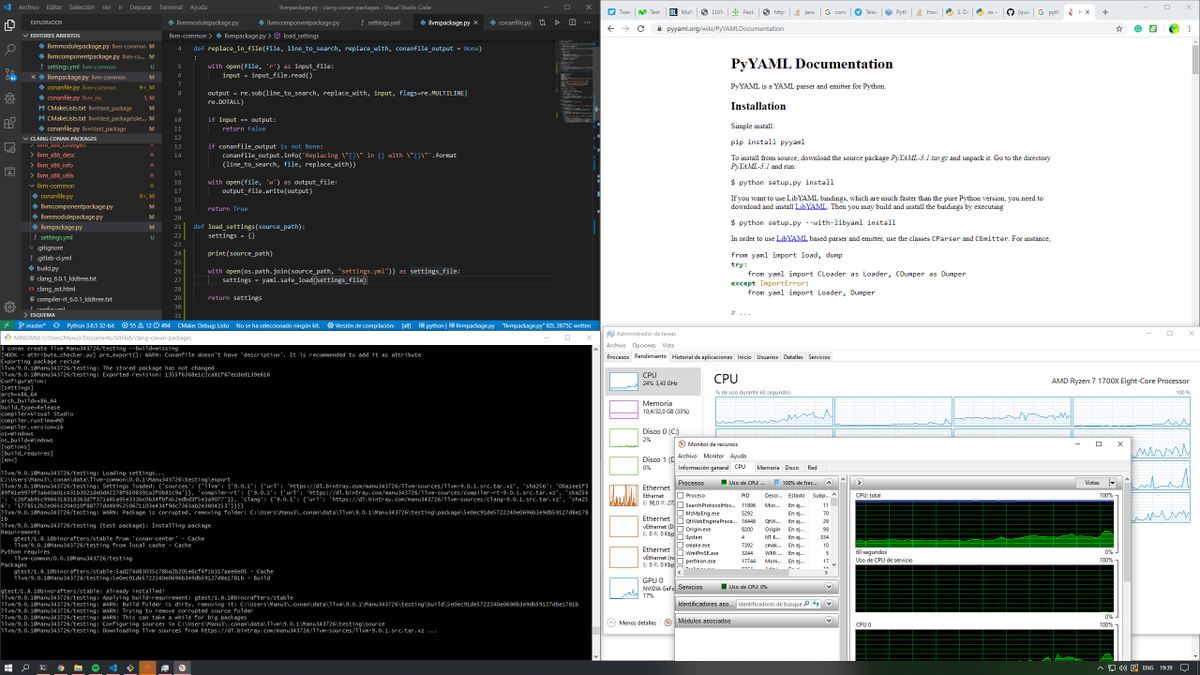Expand the Módulos asociados section
This screenshot has height=675, width=1200.
(x=829, y=621)
